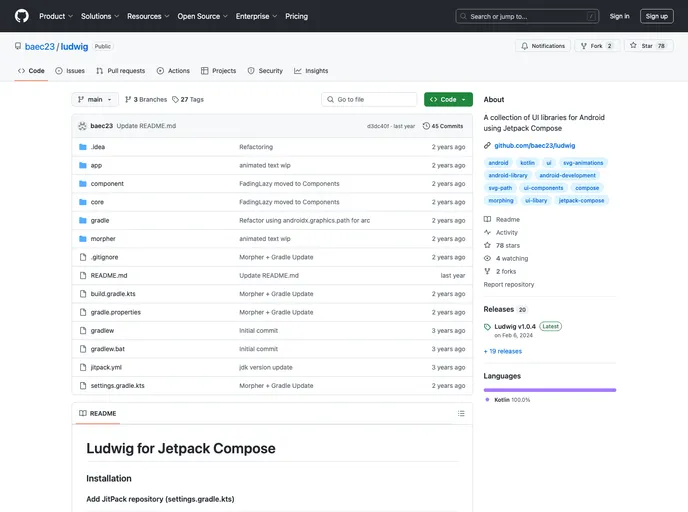Open the baec23 owner profile link
The height and width of the screenshot is (512, 688).
[39, 47]
